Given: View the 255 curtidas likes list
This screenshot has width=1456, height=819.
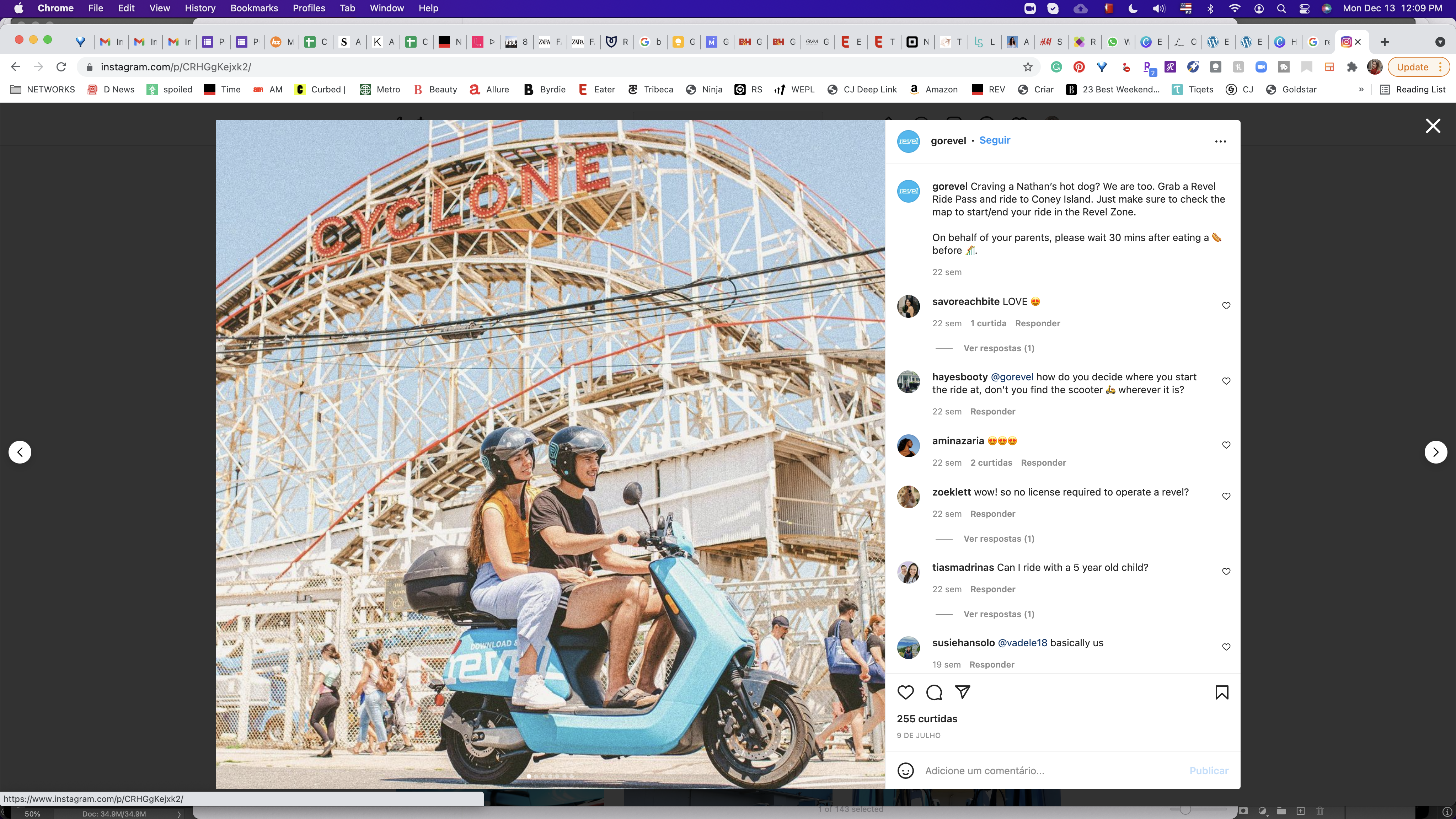Looking at the screenshot, I should pyautogui.click(x=927, y=719).
